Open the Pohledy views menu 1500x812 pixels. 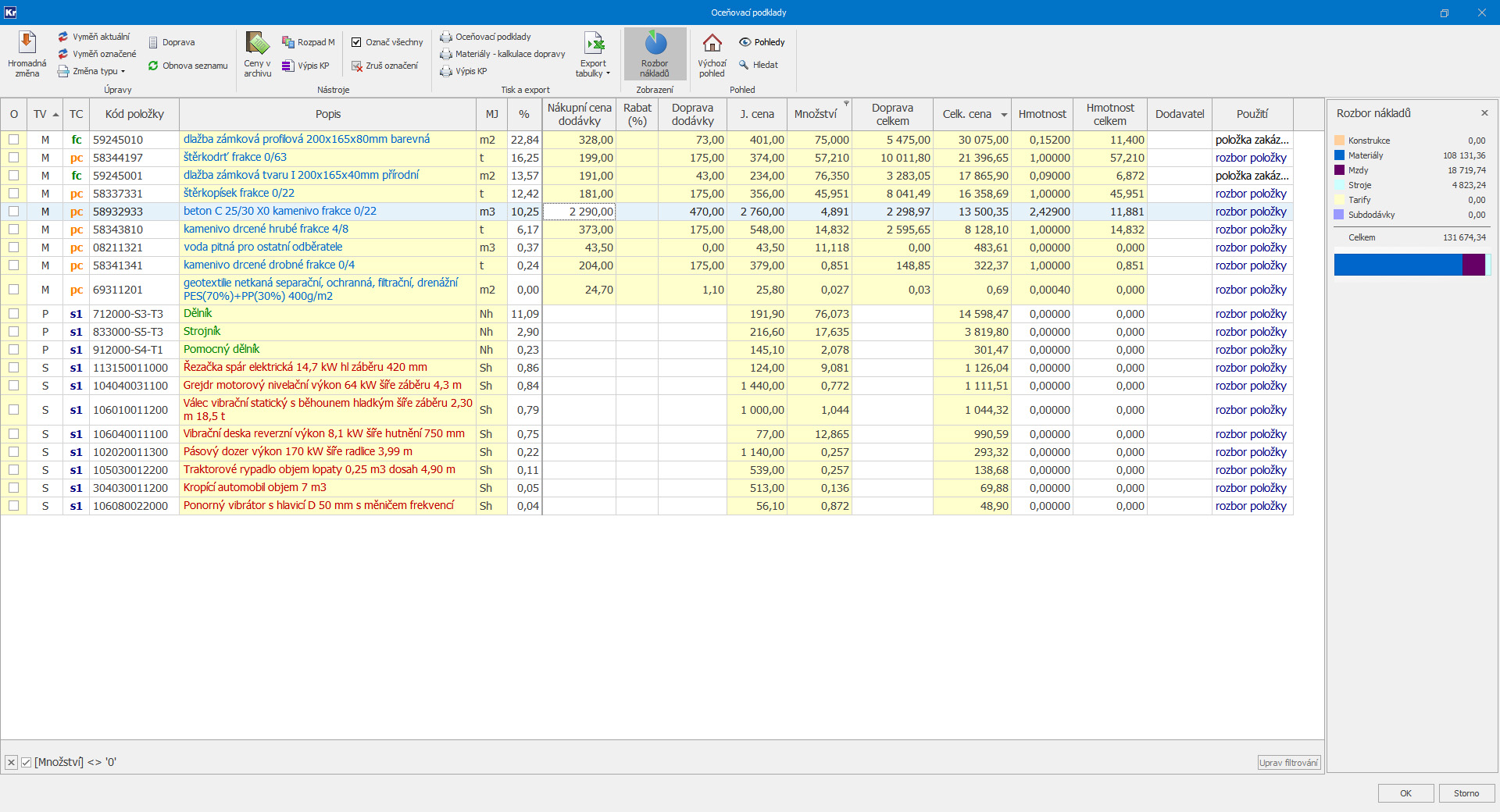click(762, 42)
